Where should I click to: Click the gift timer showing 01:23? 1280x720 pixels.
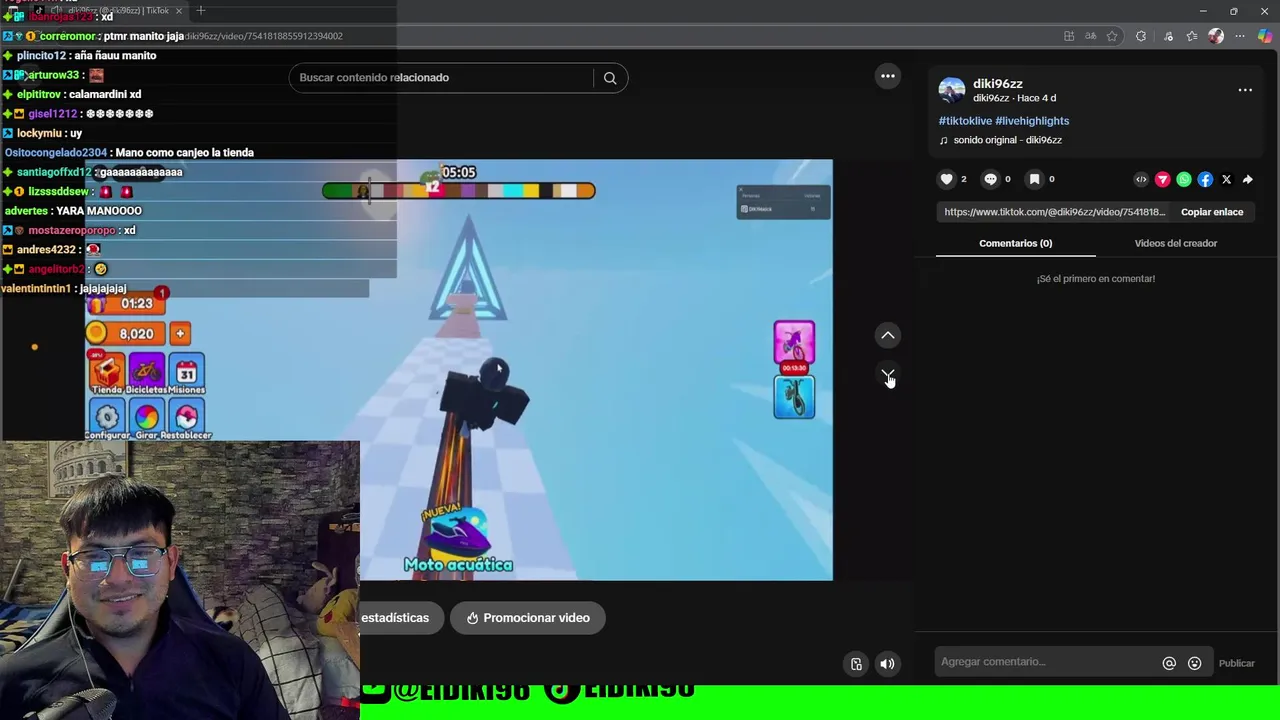(125, 303)
